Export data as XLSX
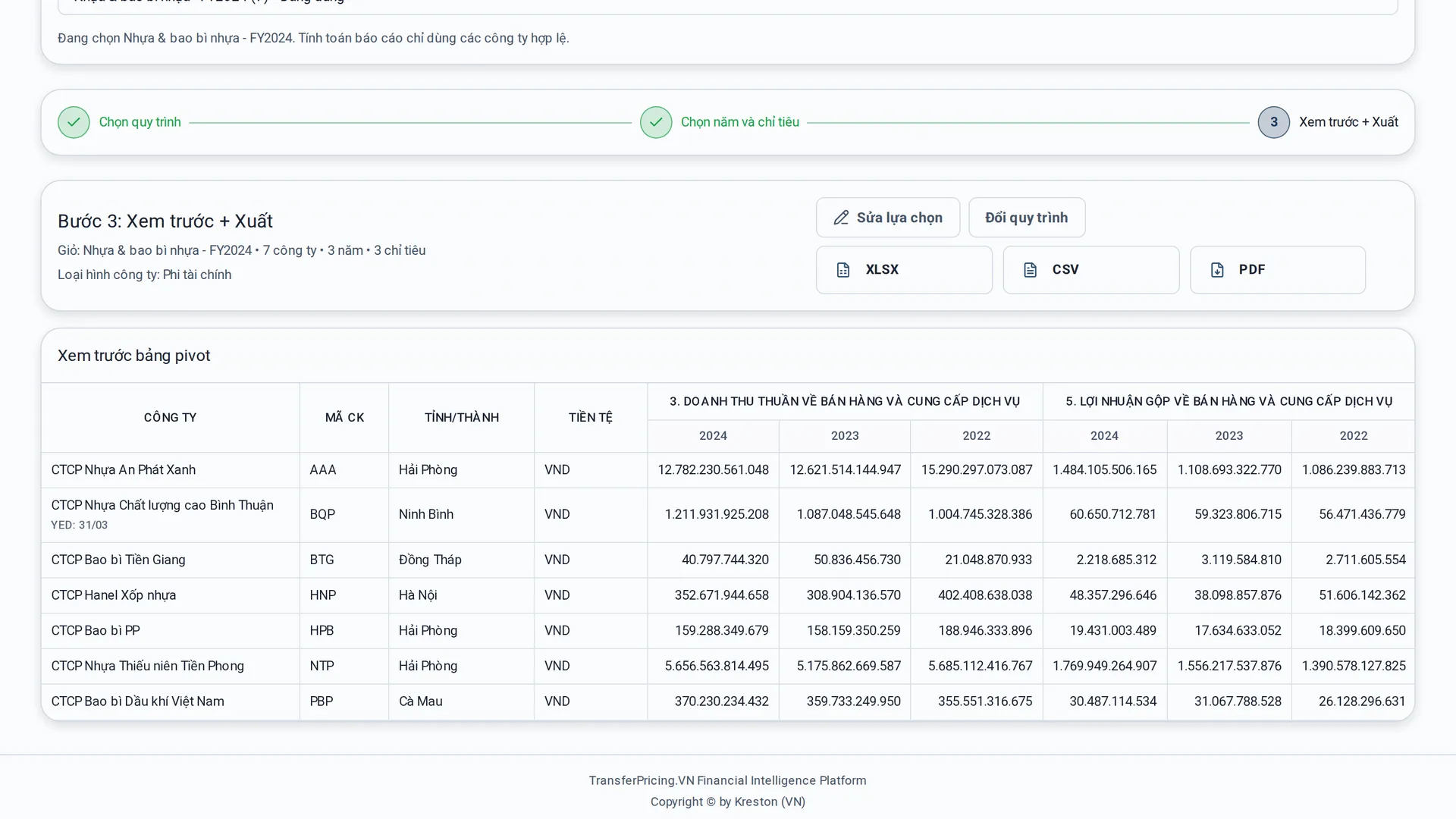Image resolution: width=1456 pixels, height=819 pixels. [904, 270]
